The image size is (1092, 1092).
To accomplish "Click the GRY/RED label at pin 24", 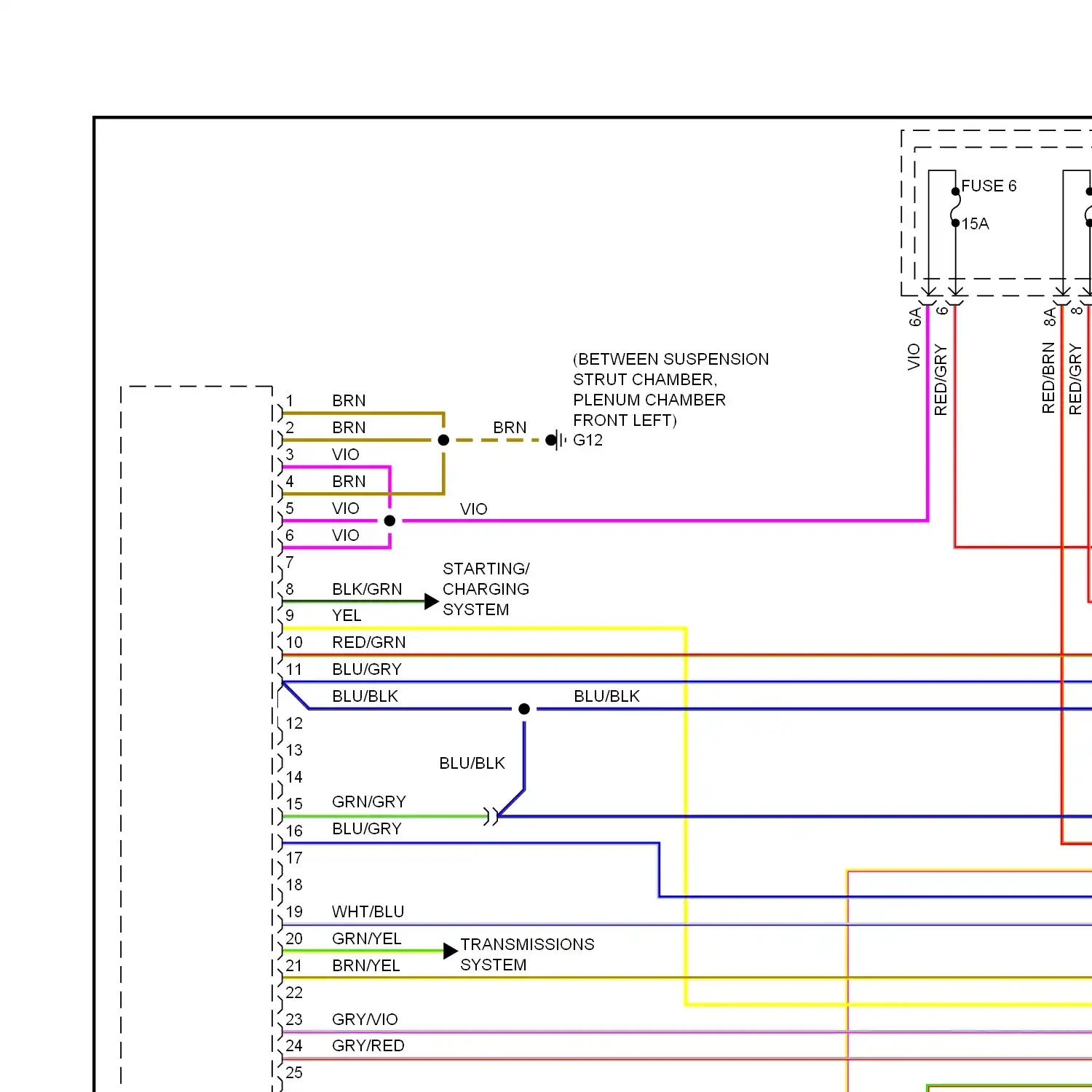I will pos(368,1046).
